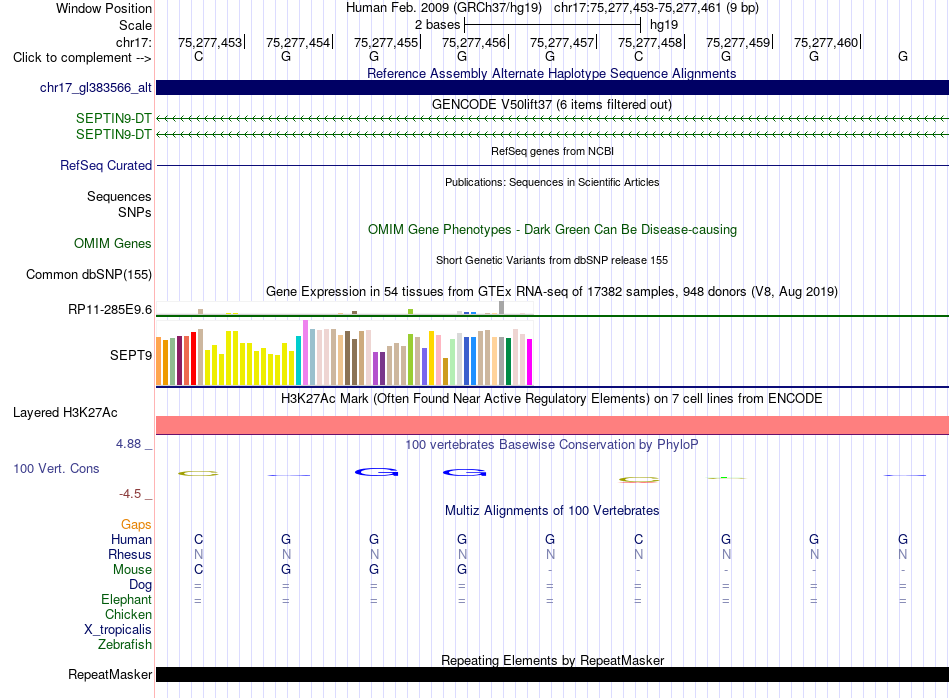The image size is (950, 698).
Task: Click the Human species row label
Action: pyautogui.click(x=131, y=540)
